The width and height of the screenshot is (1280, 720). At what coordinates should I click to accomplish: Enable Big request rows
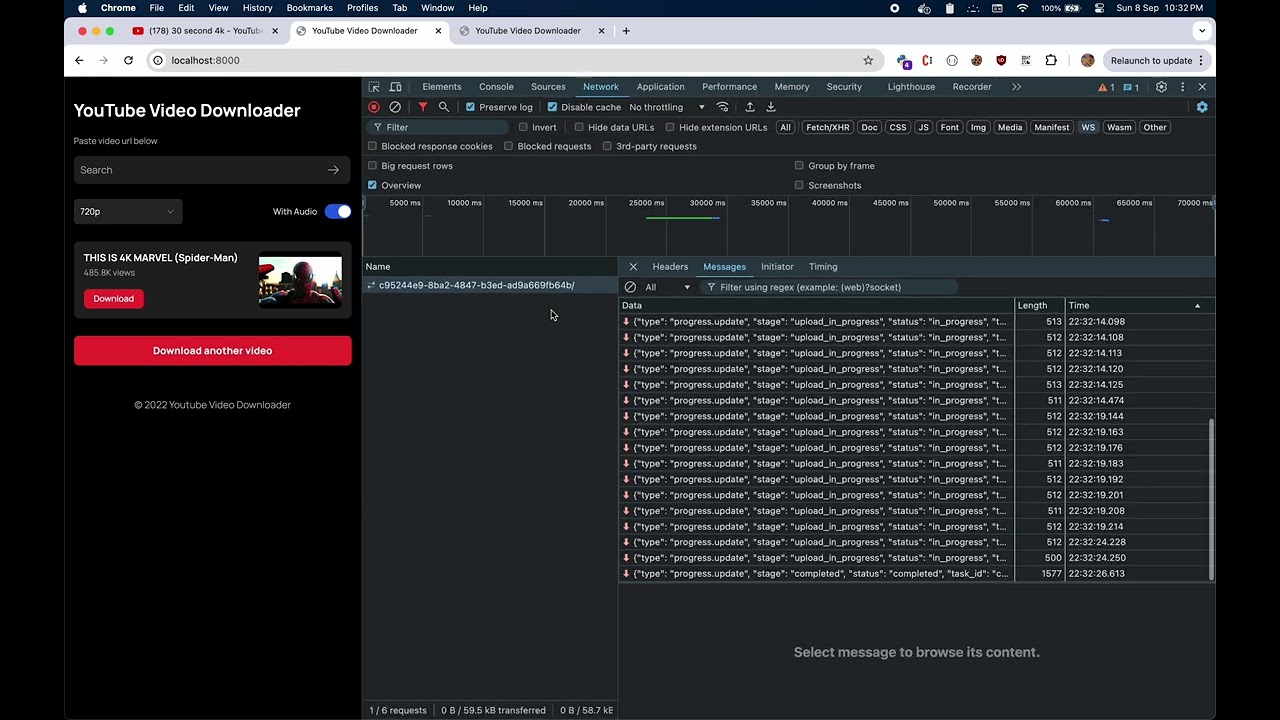pyautogui.click(x=372, y=166)
